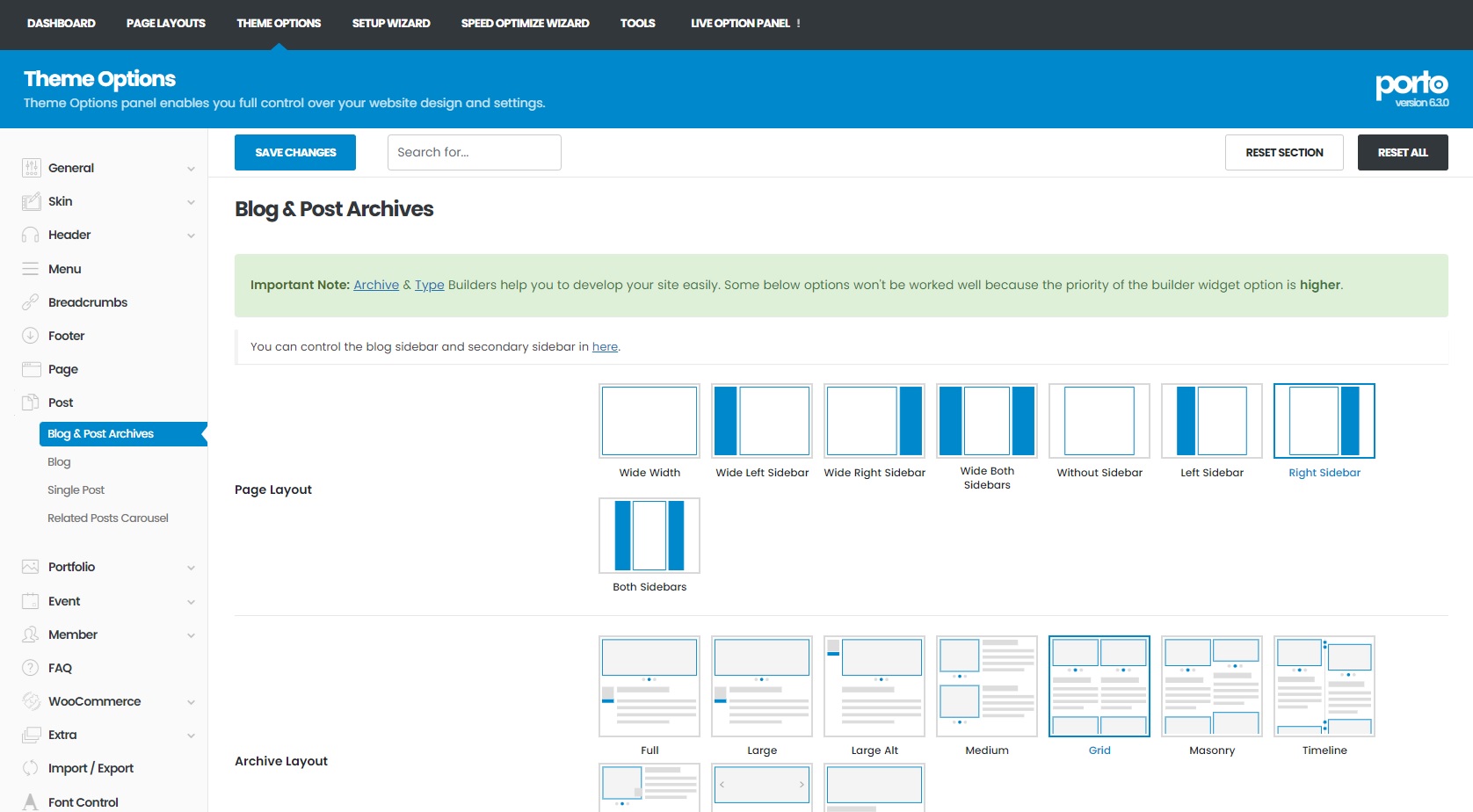The width and height of the screenshot is (1473, 812).
Task: Go to the Page Layouts tab
Action: coord(165,24)
